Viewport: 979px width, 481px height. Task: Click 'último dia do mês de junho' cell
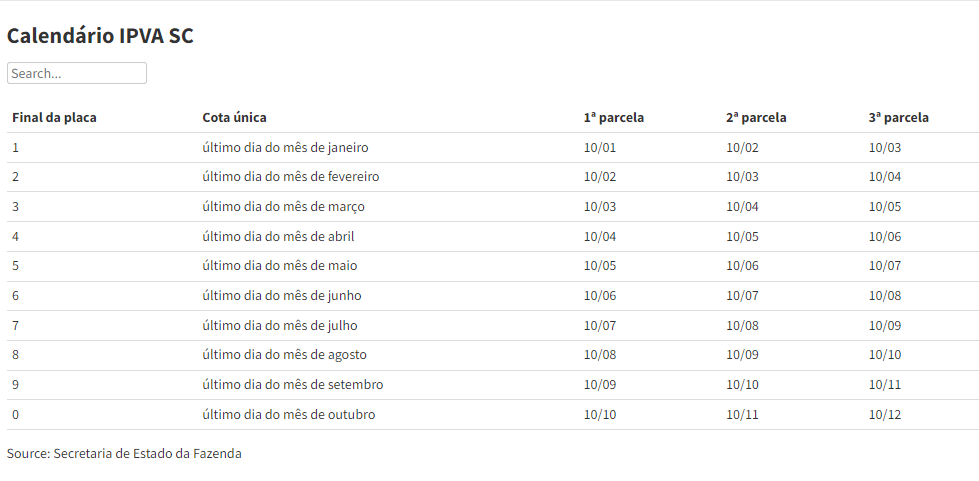(x=281, y=296)
